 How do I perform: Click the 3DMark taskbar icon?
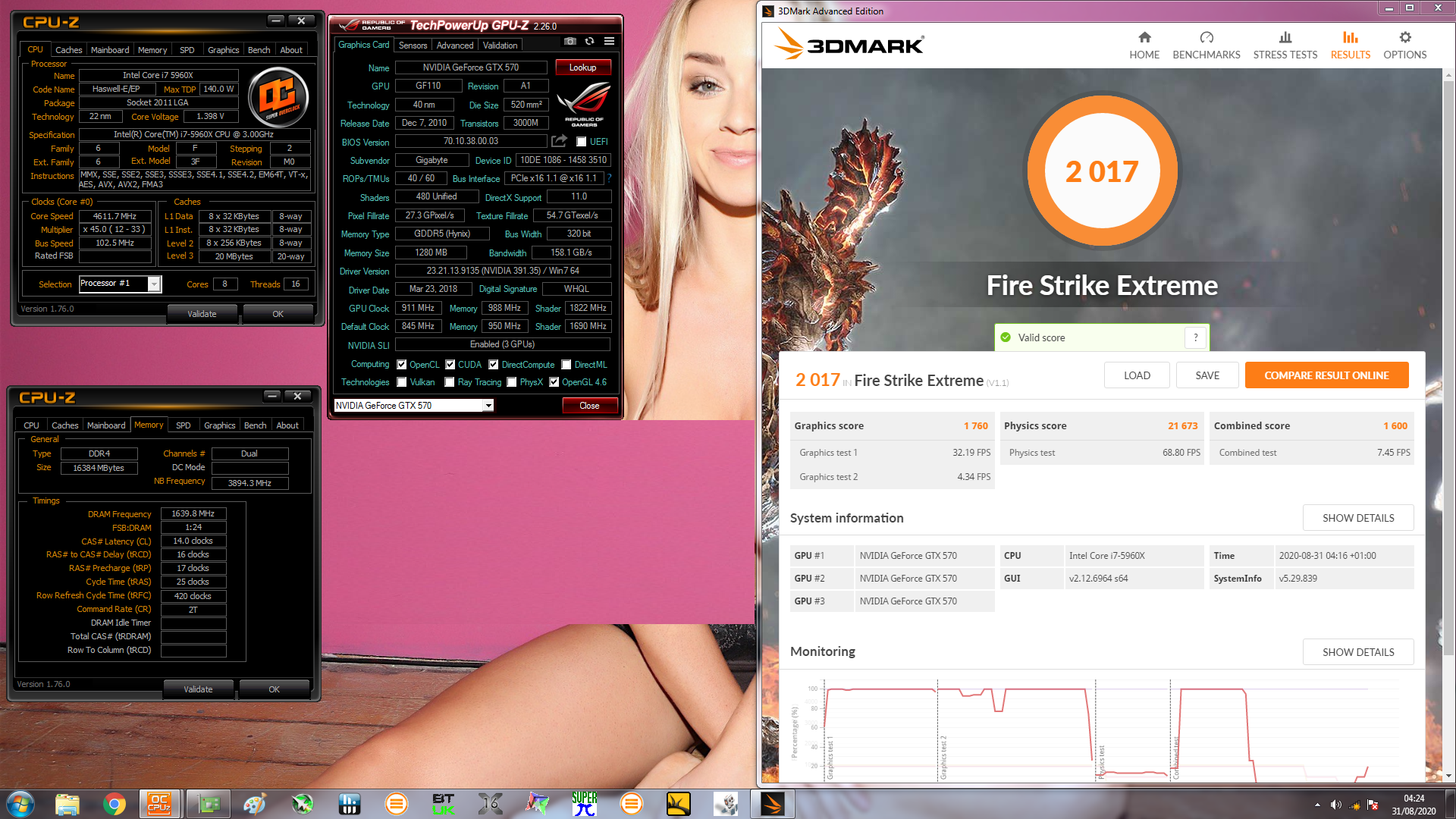click(772, 804)
